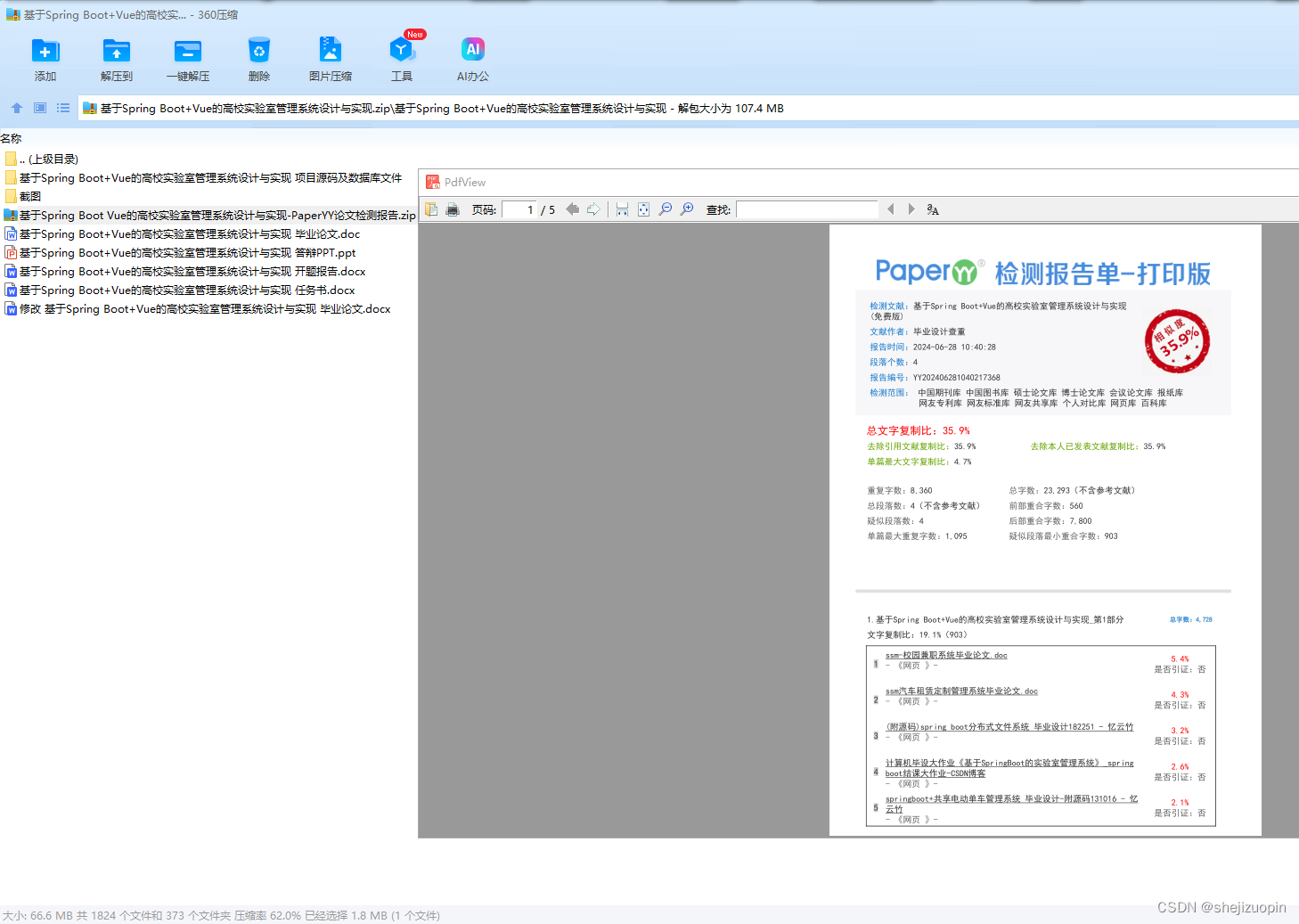The height and width of the screenshot is (924, 1299).
Task: Click the 添加 (Add) toolbar icon
Action: [45, 51]
